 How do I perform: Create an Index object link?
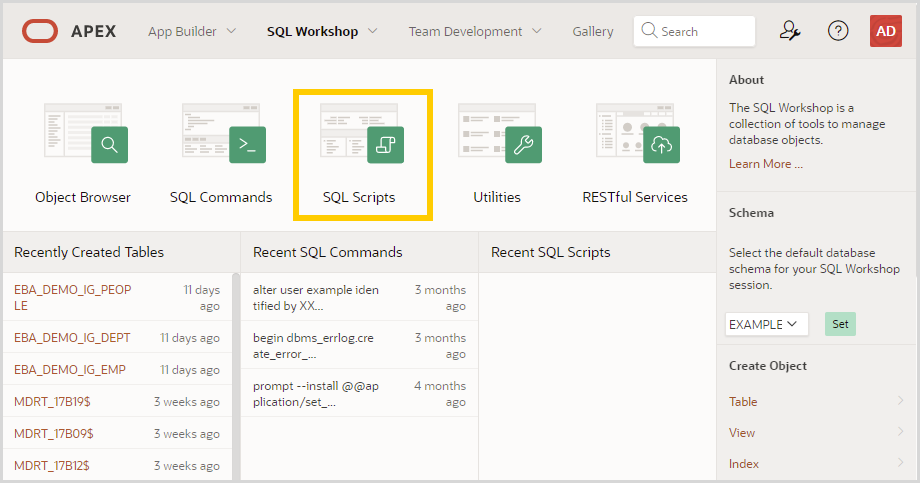(x=743, y=464)
